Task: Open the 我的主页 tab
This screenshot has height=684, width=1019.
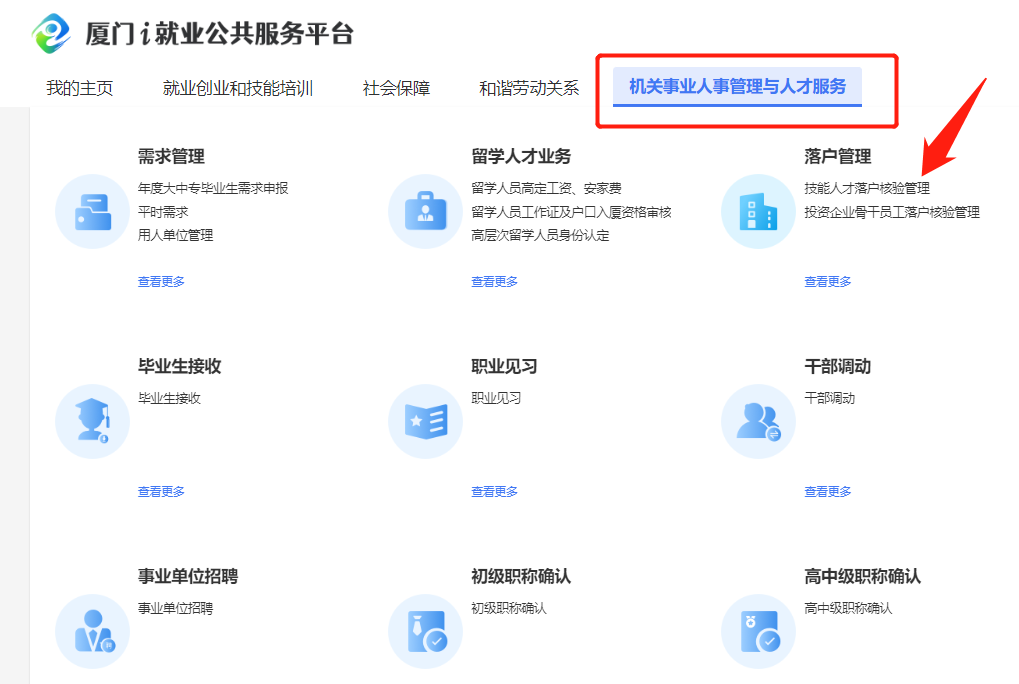Action: [80, 88]
